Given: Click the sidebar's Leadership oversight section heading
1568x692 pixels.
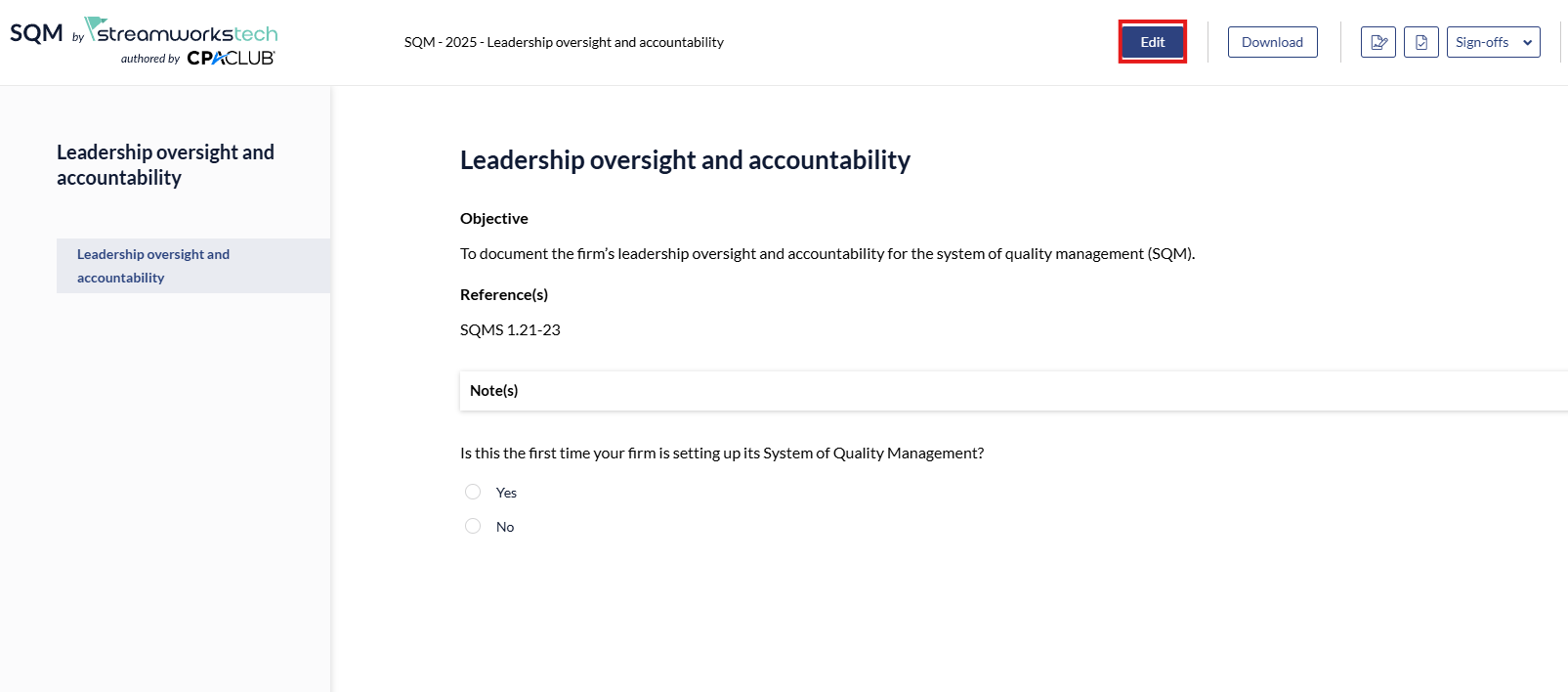Looking at the screenshot, I should pos(165,165).
